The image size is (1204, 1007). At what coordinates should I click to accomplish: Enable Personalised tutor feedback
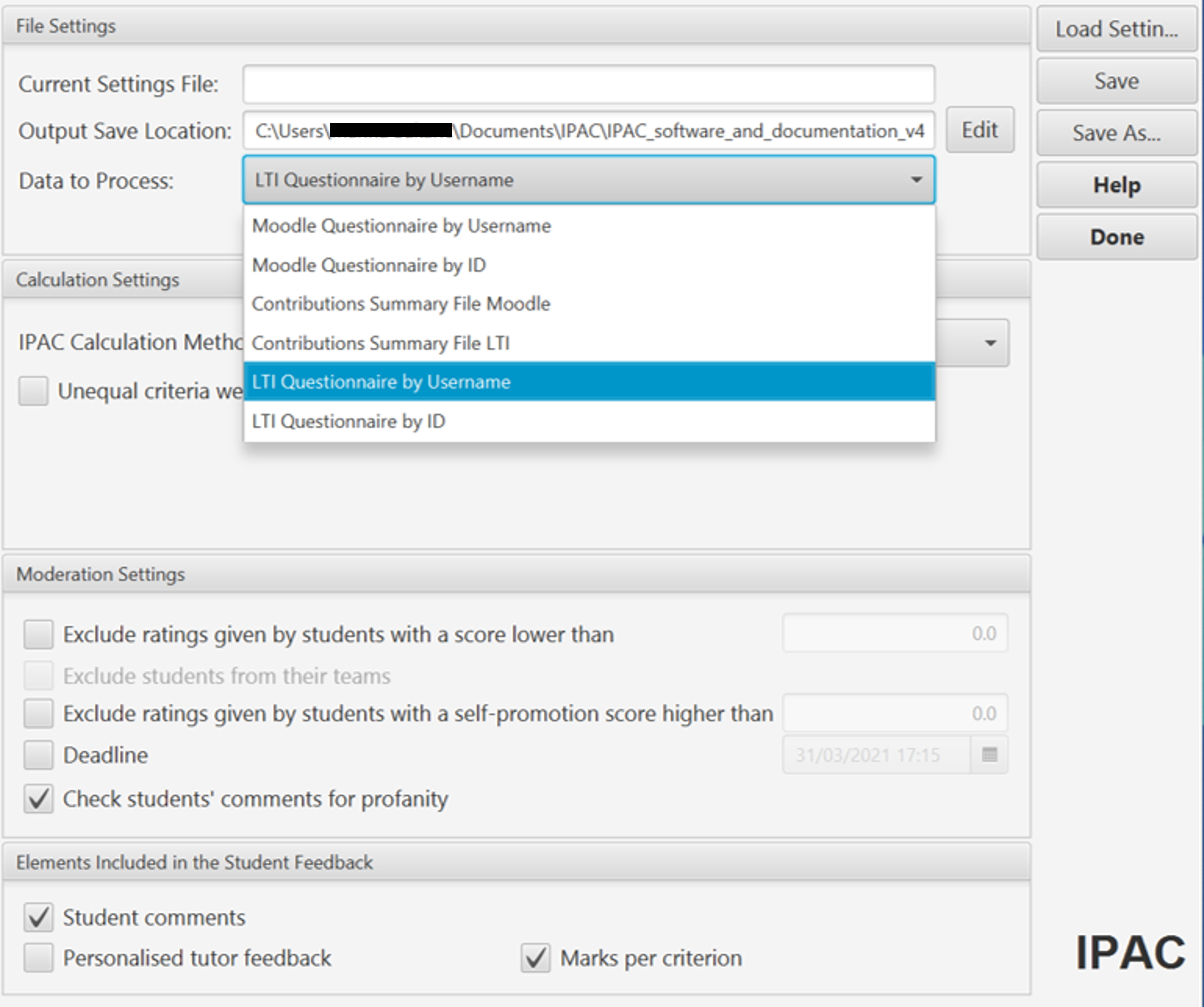tap(38, 957)
